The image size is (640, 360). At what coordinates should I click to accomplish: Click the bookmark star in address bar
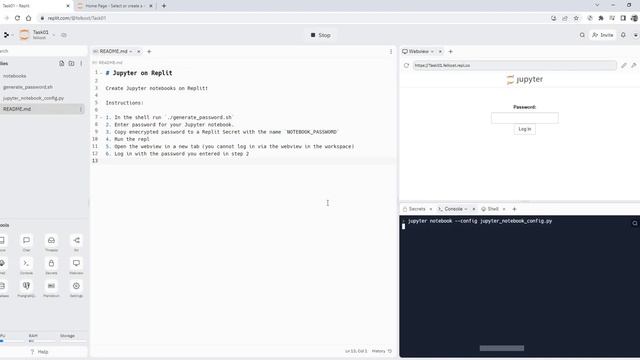576,18
